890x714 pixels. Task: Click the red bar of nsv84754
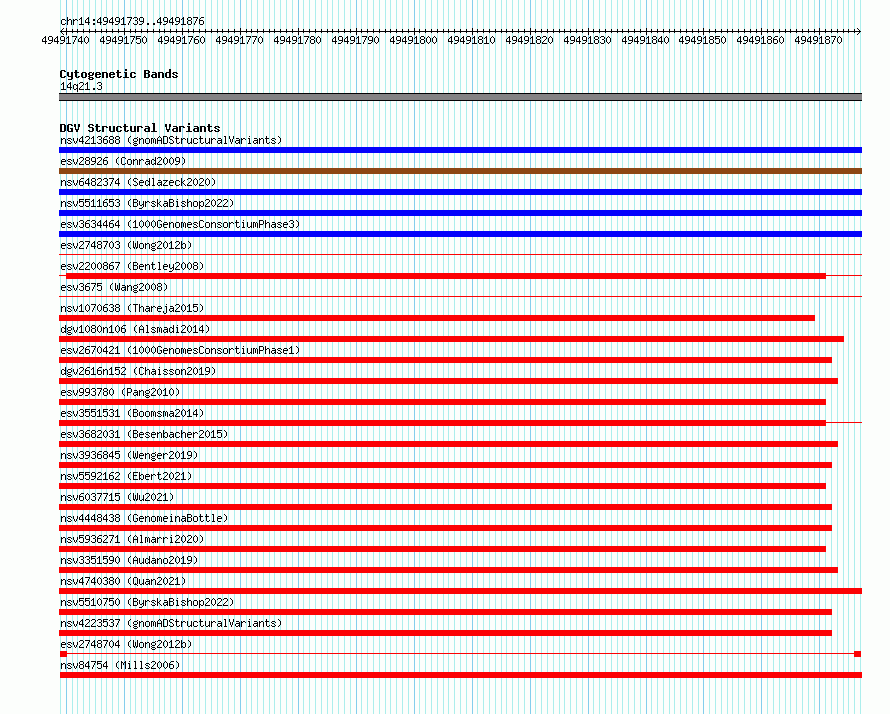pos(460,675)
